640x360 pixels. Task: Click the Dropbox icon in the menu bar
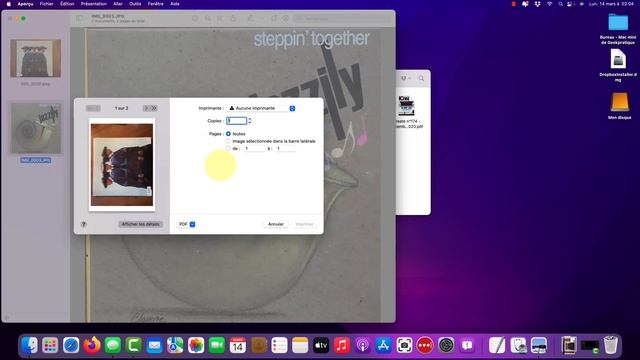tap(538, 4)
